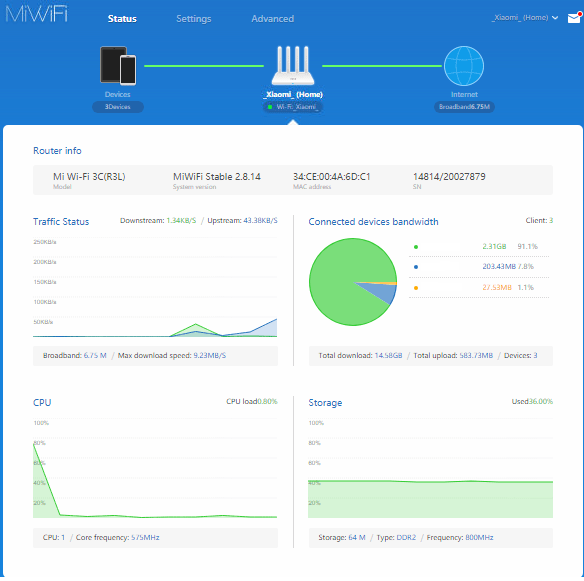Click the Connected devices bandwidth heading
The width and height of the screenshot is (584, 581).
pos(373,222)
